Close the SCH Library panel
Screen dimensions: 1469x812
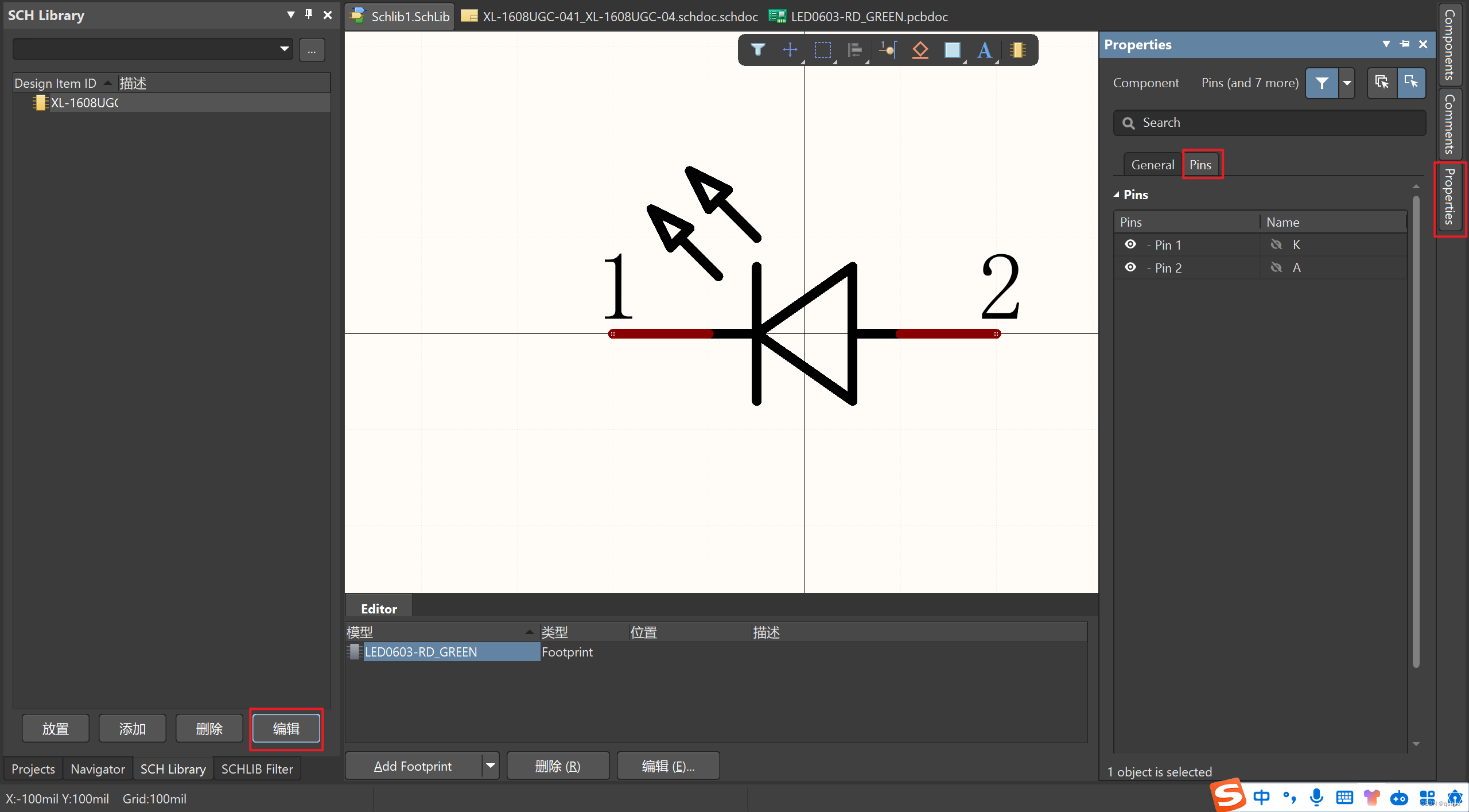click(x=328, y=15)
